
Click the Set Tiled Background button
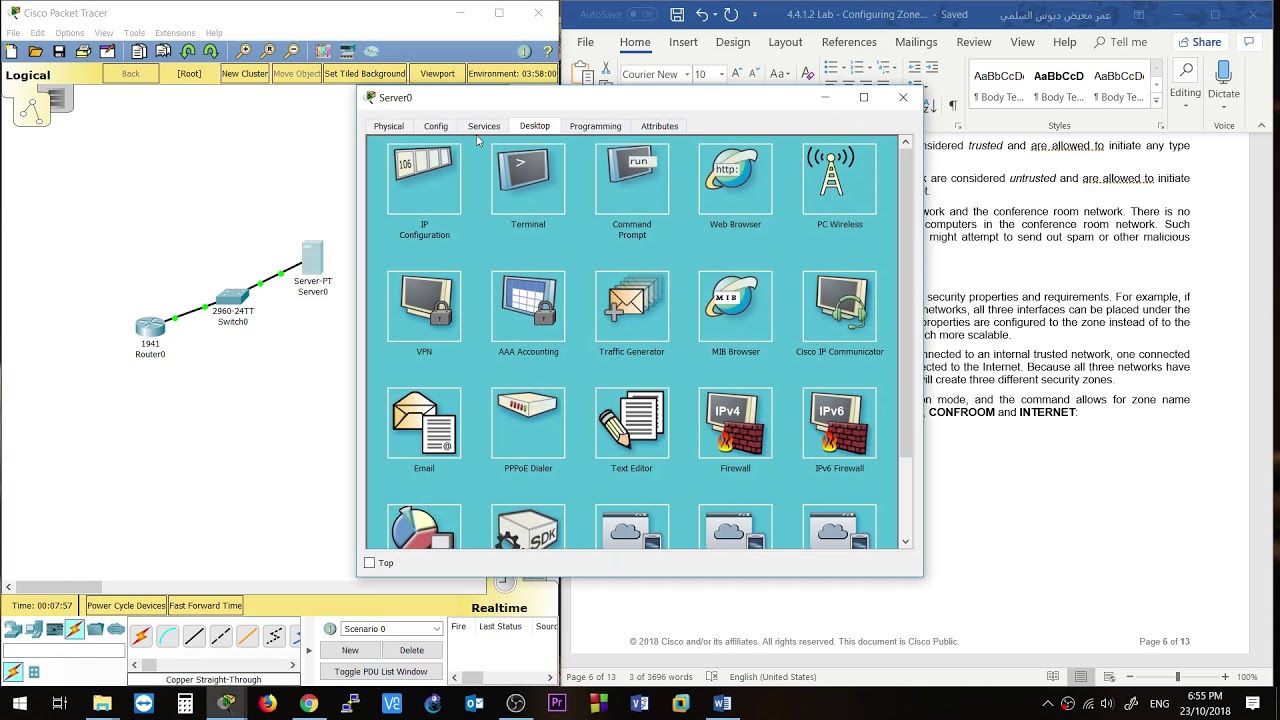(x=365, y=74)
